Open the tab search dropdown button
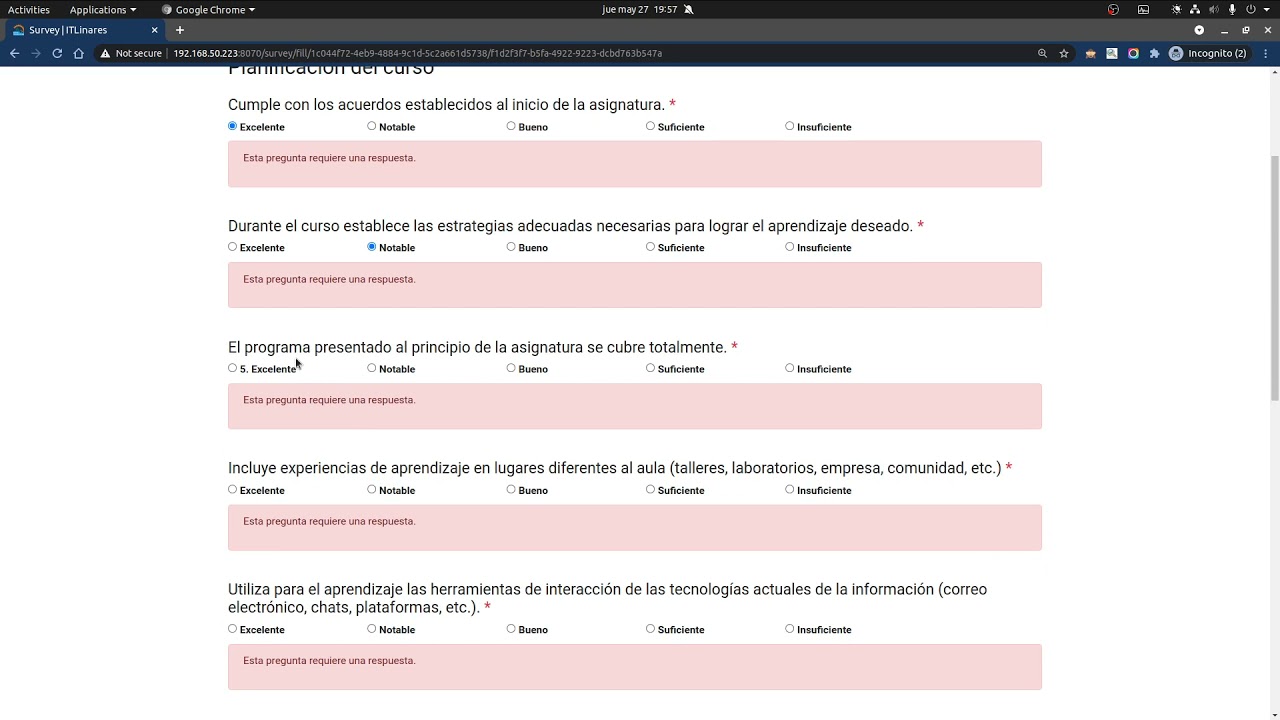 point(1199,30)
